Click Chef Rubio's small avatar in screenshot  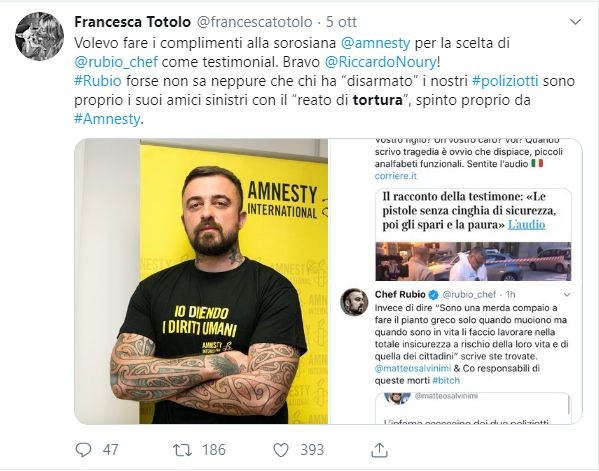354,302
